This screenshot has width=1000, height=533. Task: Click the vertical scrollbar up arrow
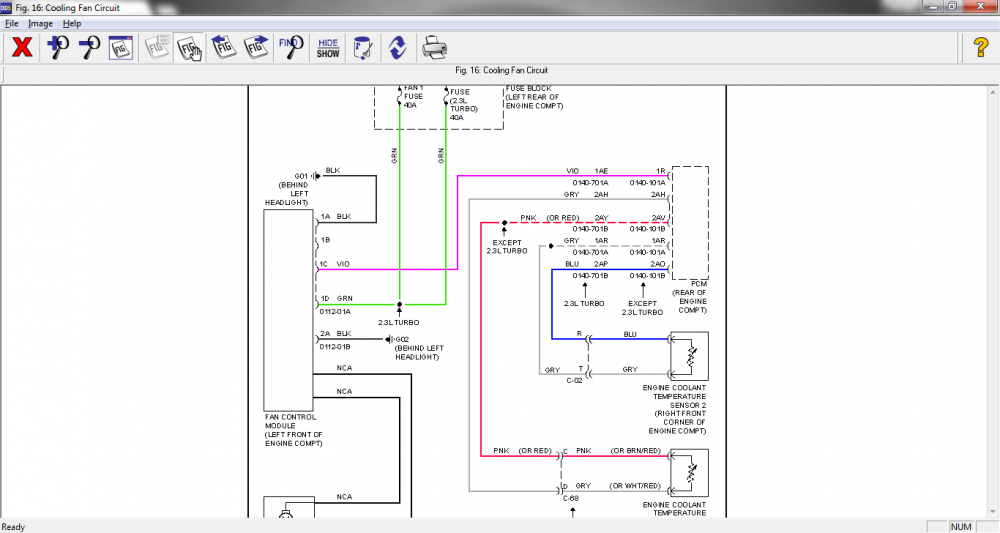(x=994, y=92)
